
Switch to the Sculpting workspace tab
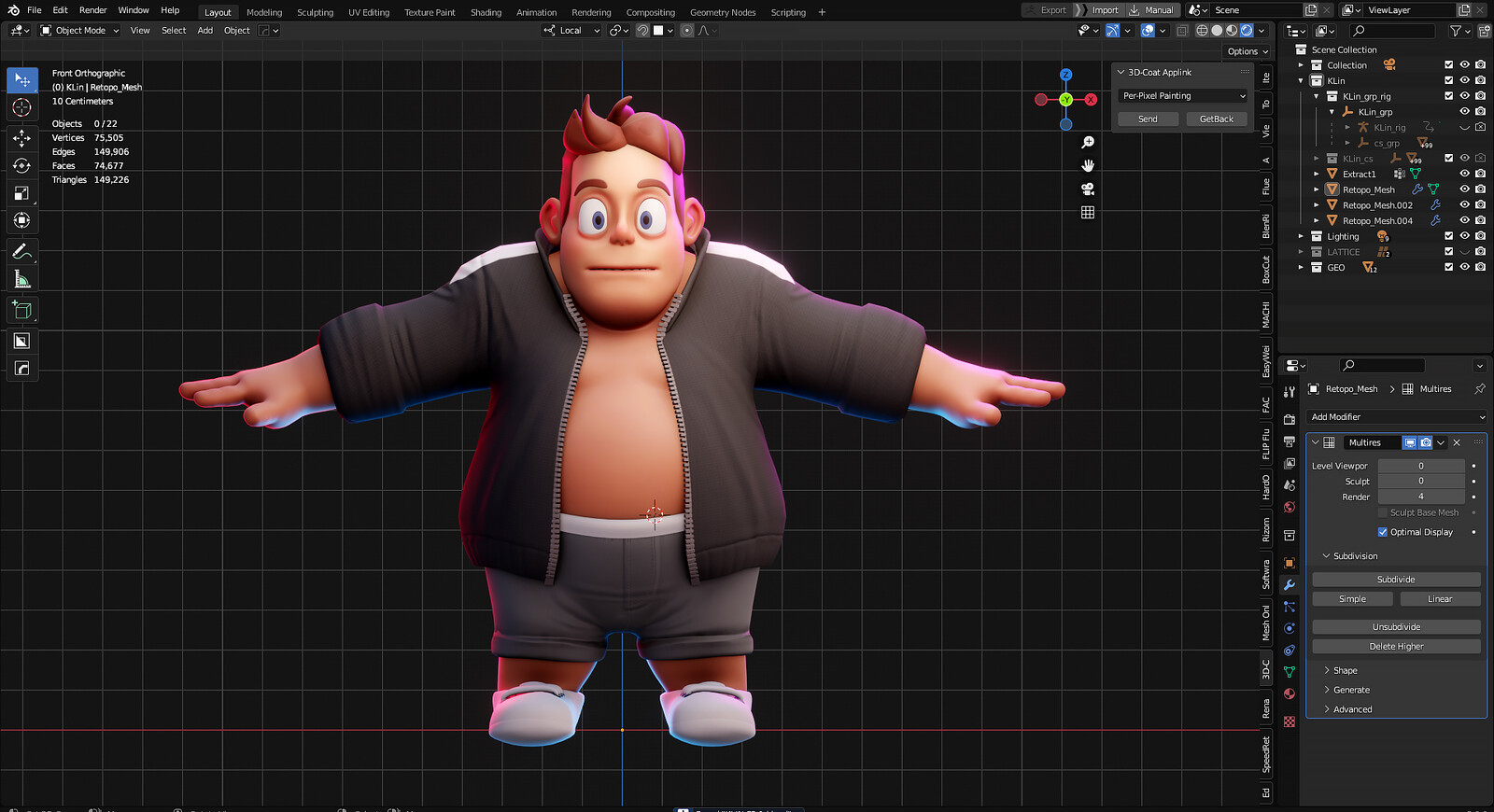[316, 12]
